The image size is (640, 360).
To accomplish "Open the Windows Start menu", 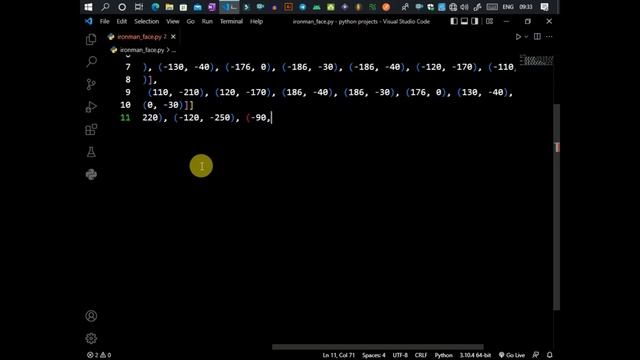I will click(x=88, y=7).
